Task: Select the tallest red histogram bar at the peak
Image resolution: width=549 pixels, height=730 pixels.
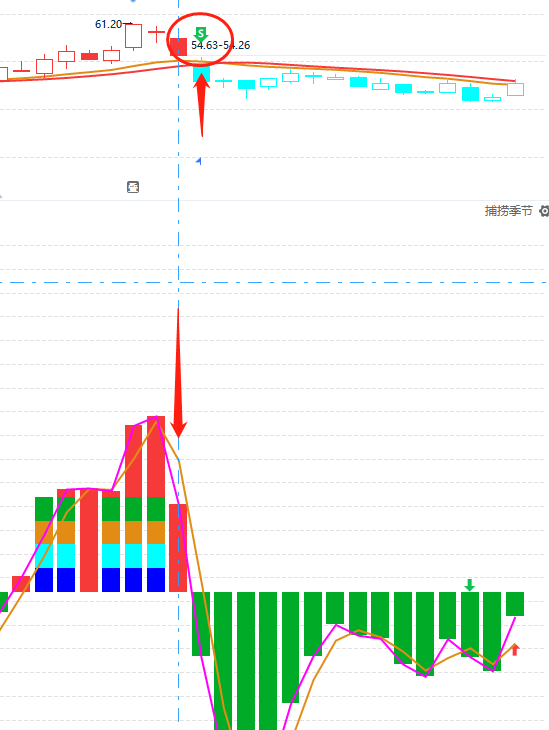Action: [x=156, y=457]
